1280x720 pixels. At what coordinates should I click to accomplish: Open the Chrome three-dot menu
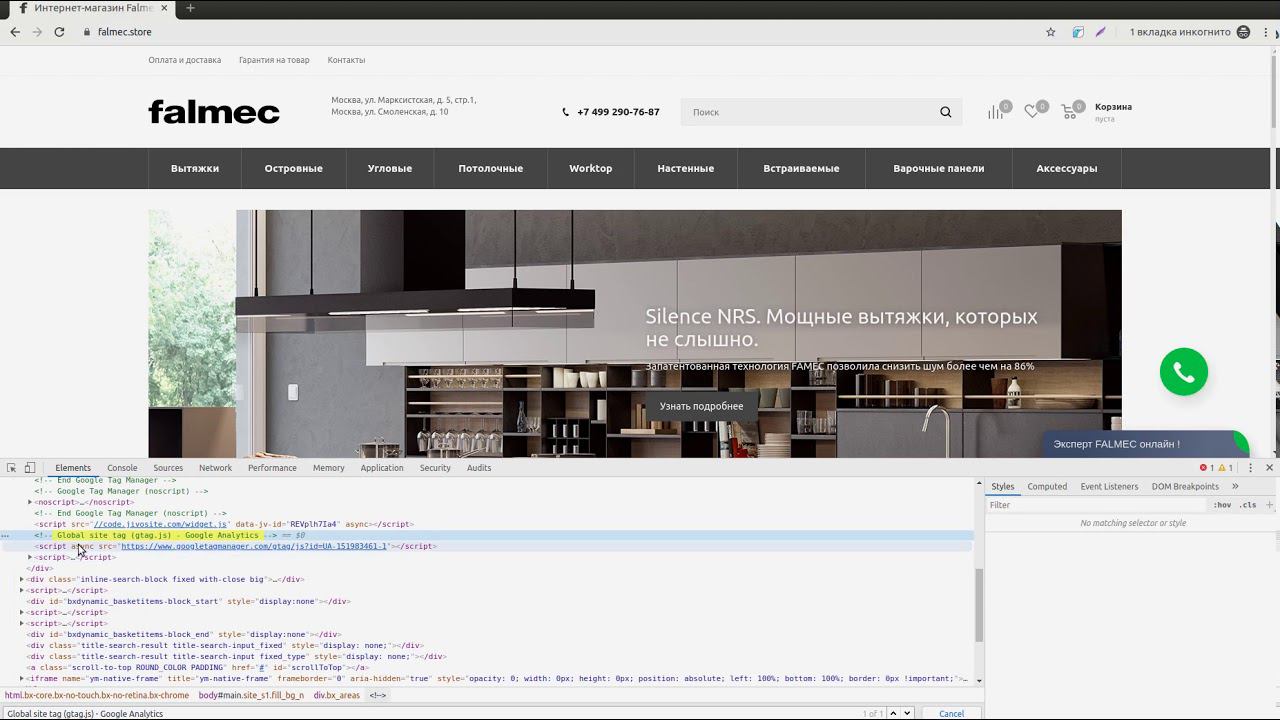click(x=1266, y=32)
